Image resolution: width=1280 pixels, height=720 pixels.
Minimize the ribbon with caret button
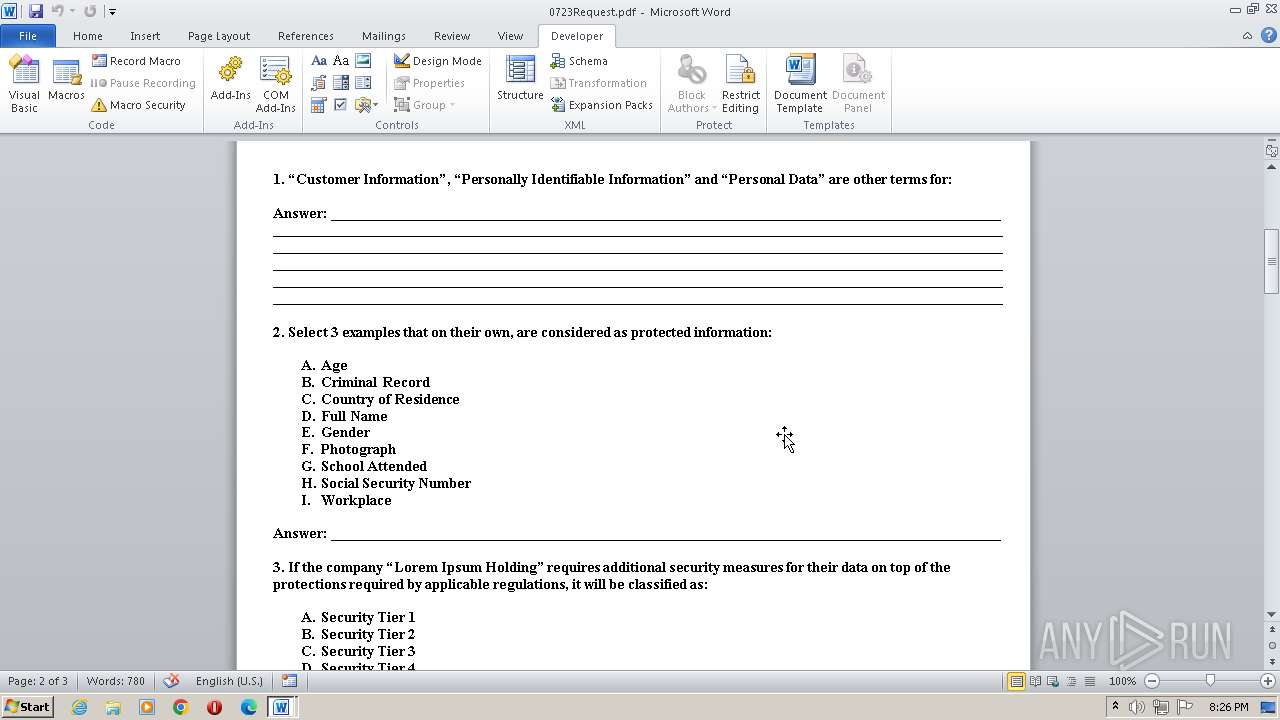pos(1247,36)
